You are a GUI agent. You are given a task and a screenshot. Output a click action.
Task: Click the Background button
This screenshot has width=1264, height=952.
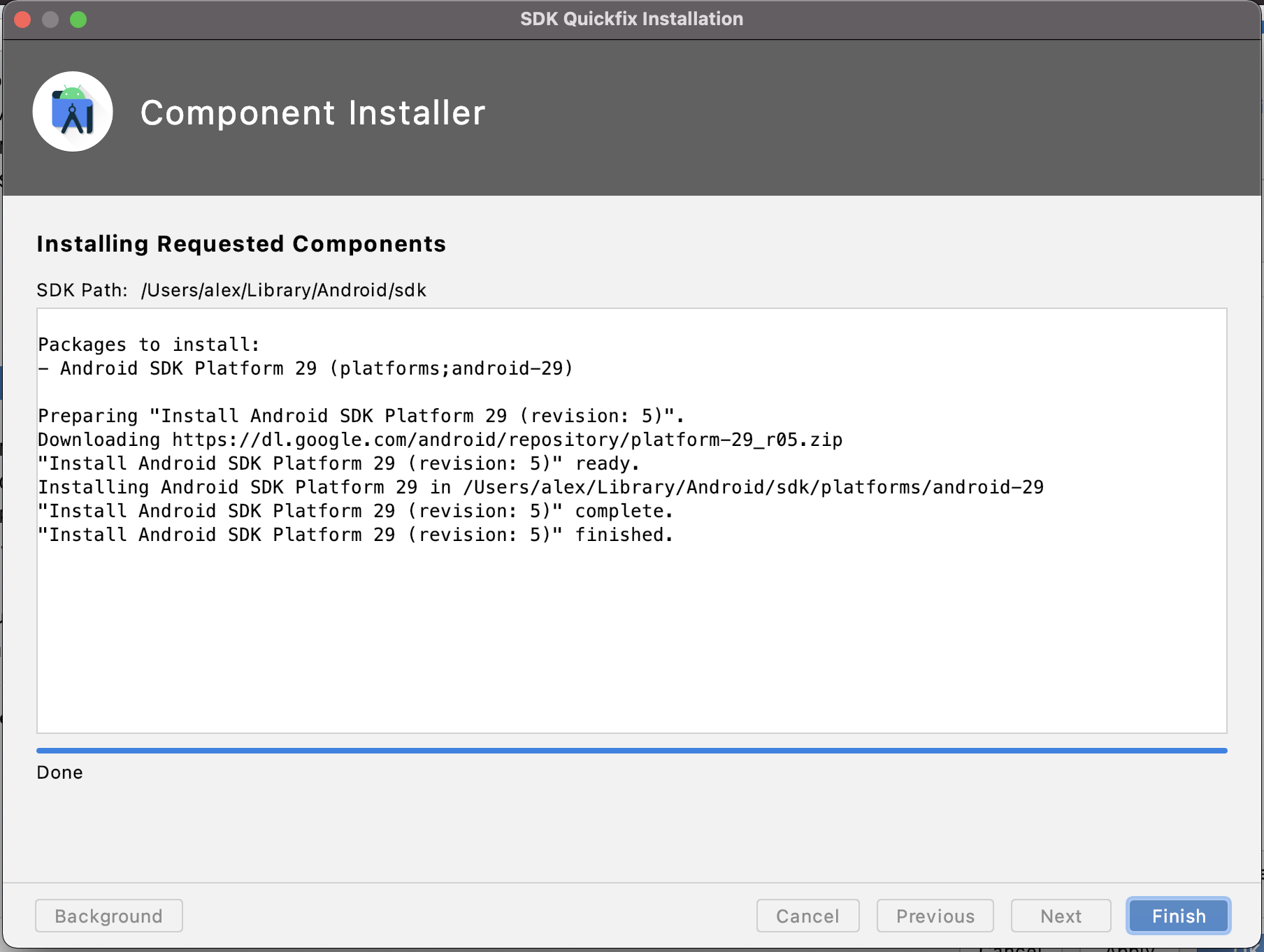[109, 916]
